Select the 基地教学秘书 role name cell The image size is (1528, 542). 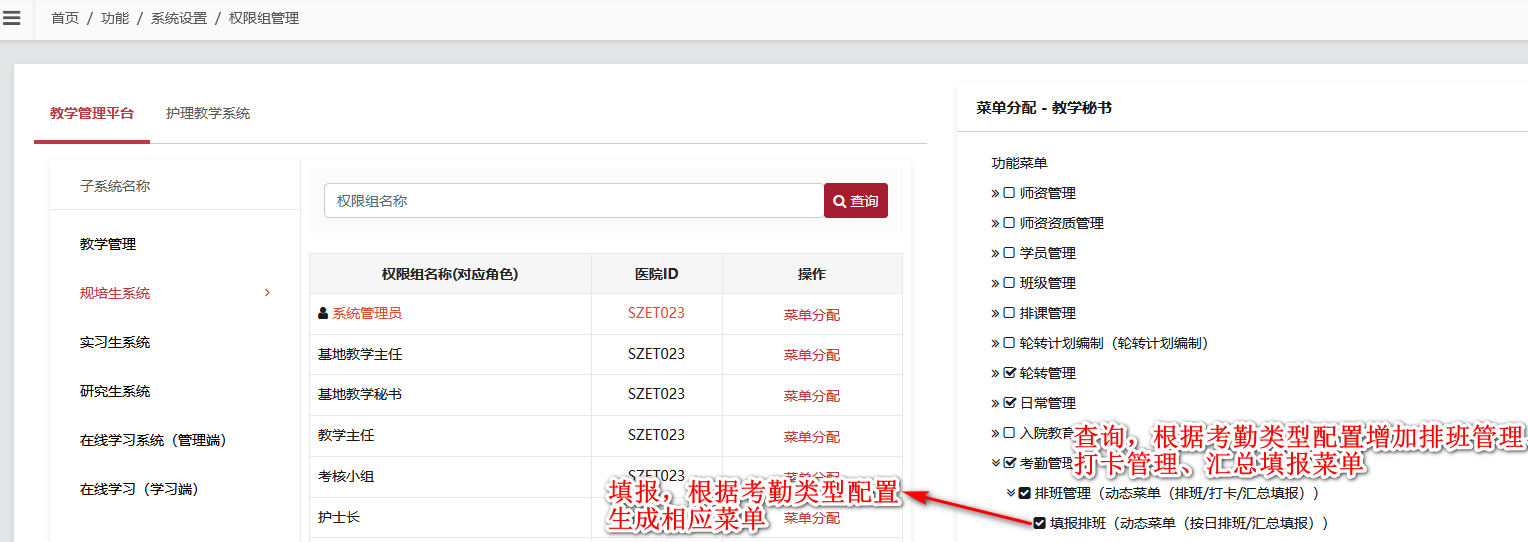tap(450, 395)
